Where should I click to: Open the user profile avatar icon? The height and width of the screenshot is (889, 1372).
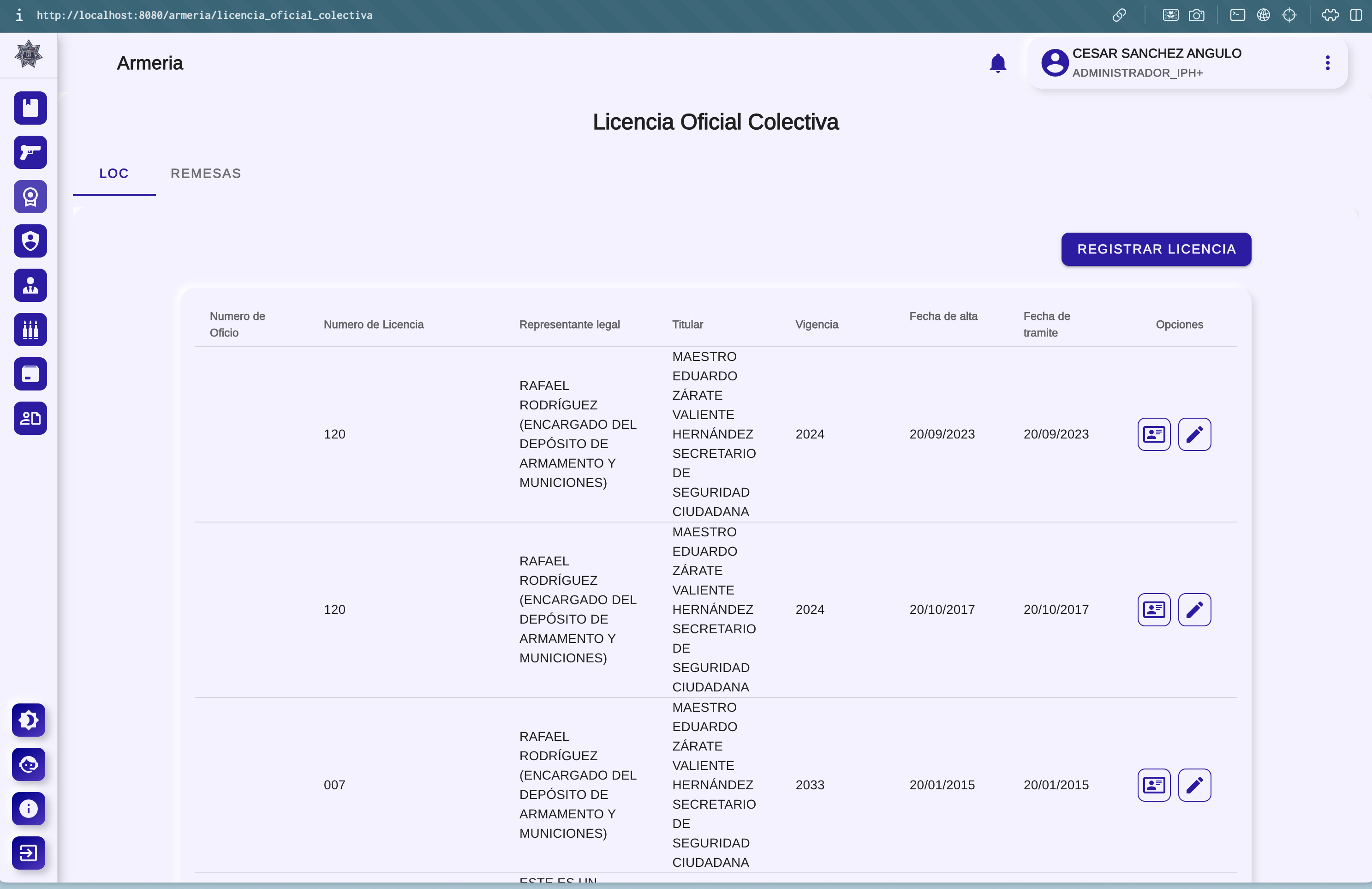[x=1054, y=63]
